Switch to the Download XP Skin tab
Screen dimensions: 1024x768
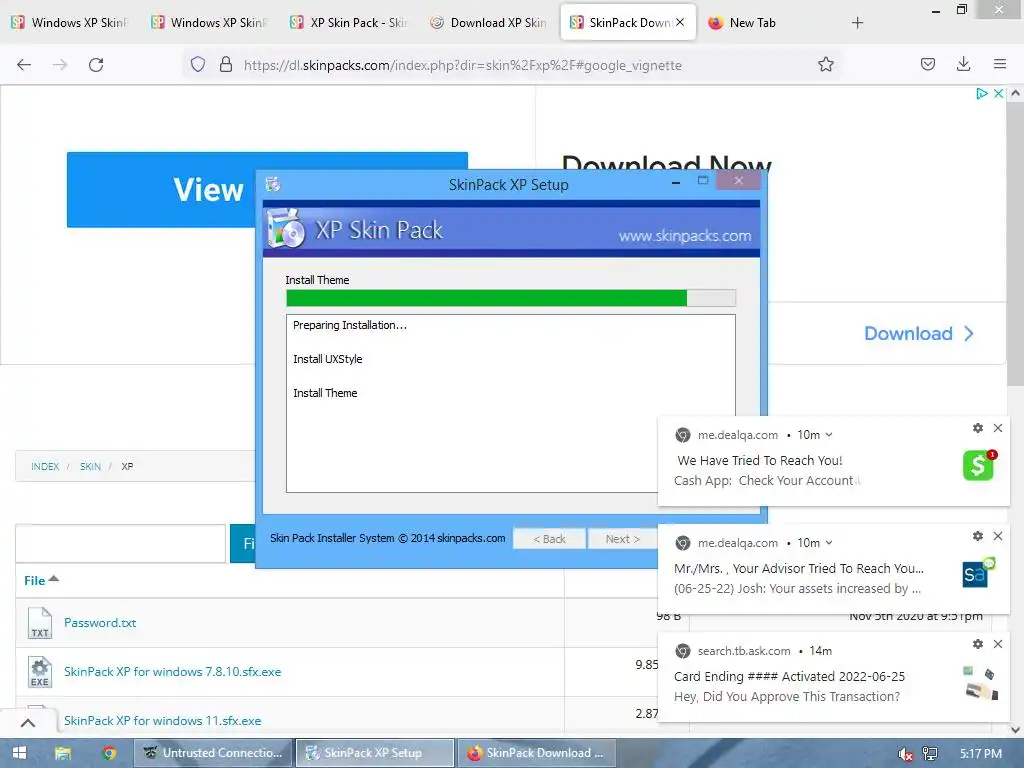coord(488,23)
